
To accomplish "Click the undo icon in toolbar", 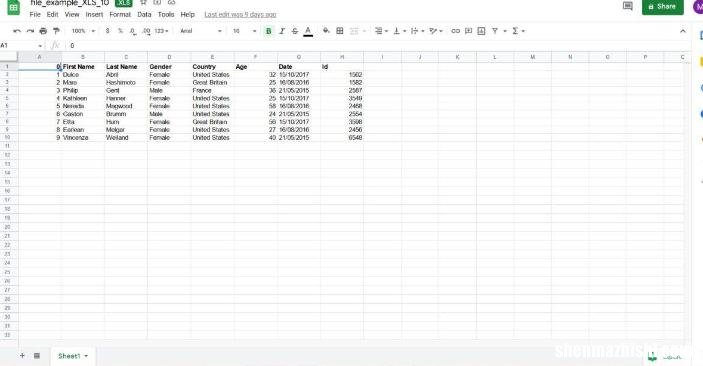I will 17,31.
